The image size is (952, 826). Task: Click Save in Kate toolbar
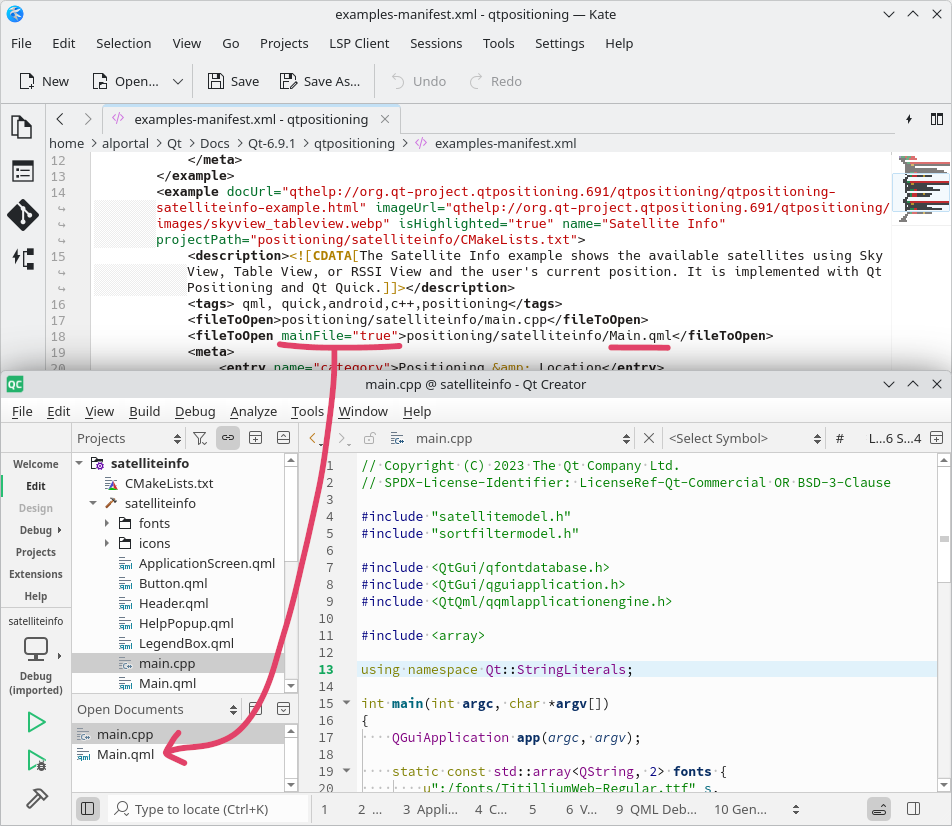[x=234, y=81]
